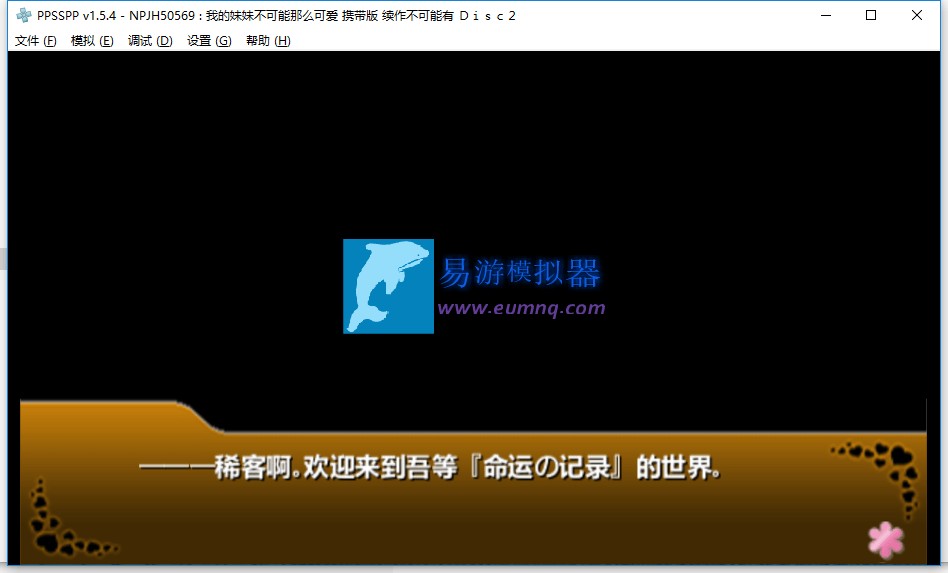This screenshot has height=573, width=948.
Task: Close the PPSSPP emulator window
Action: [917, 15]
